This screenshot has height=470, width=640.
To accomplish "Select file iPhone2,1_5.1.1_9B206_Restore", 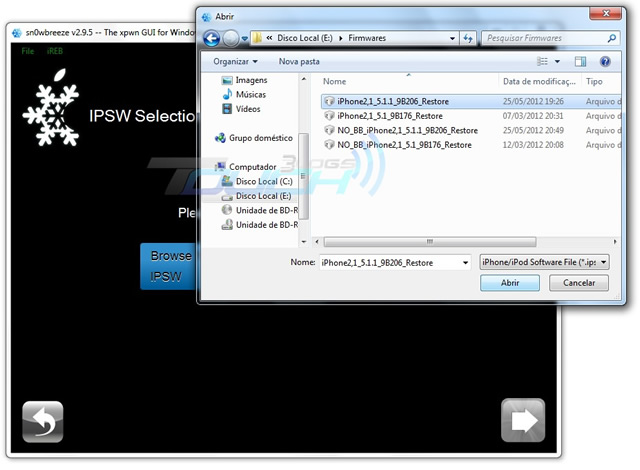I will pos(471,101).
